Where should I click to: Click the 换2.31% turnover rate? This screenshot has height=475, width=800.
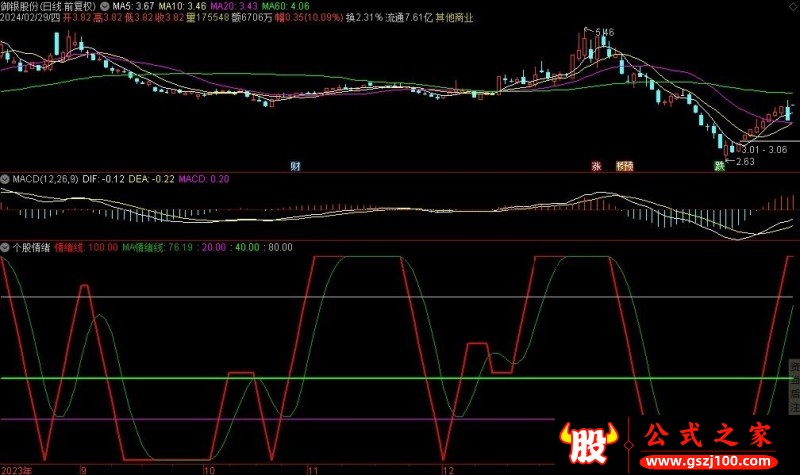[x=364, y=18]
